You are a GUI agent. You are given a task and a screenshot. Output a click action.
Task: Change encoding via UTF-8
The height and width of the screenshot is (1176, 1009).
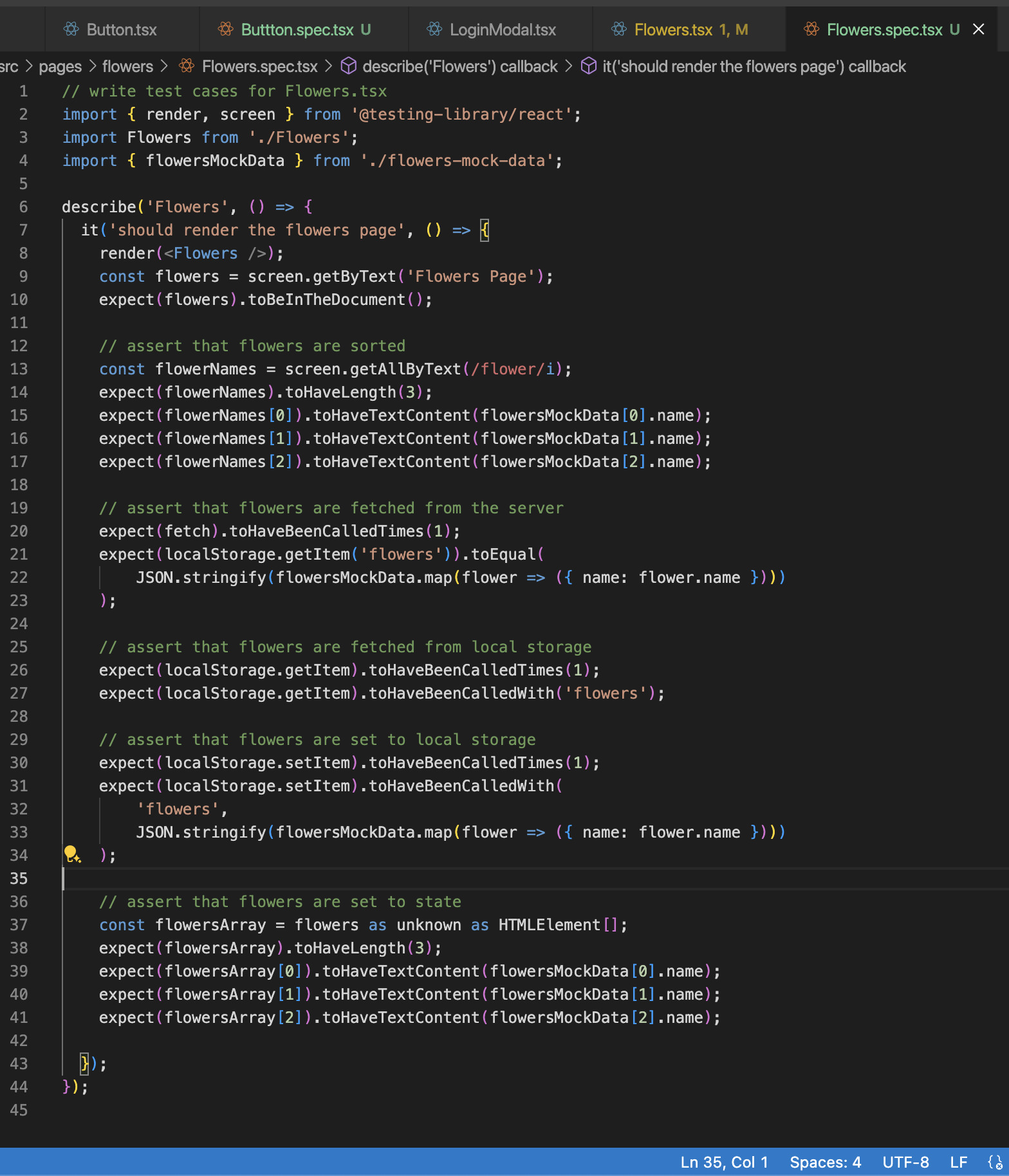pyautogui.click(x=905, y=1162)
